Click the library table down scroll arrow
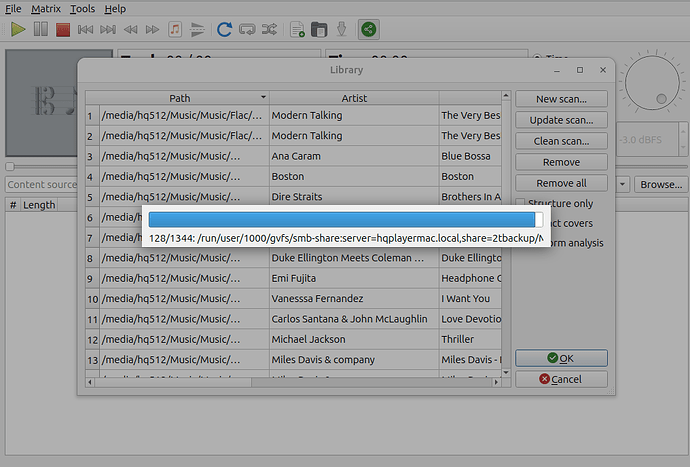690x467 pixels. [506, 372]
